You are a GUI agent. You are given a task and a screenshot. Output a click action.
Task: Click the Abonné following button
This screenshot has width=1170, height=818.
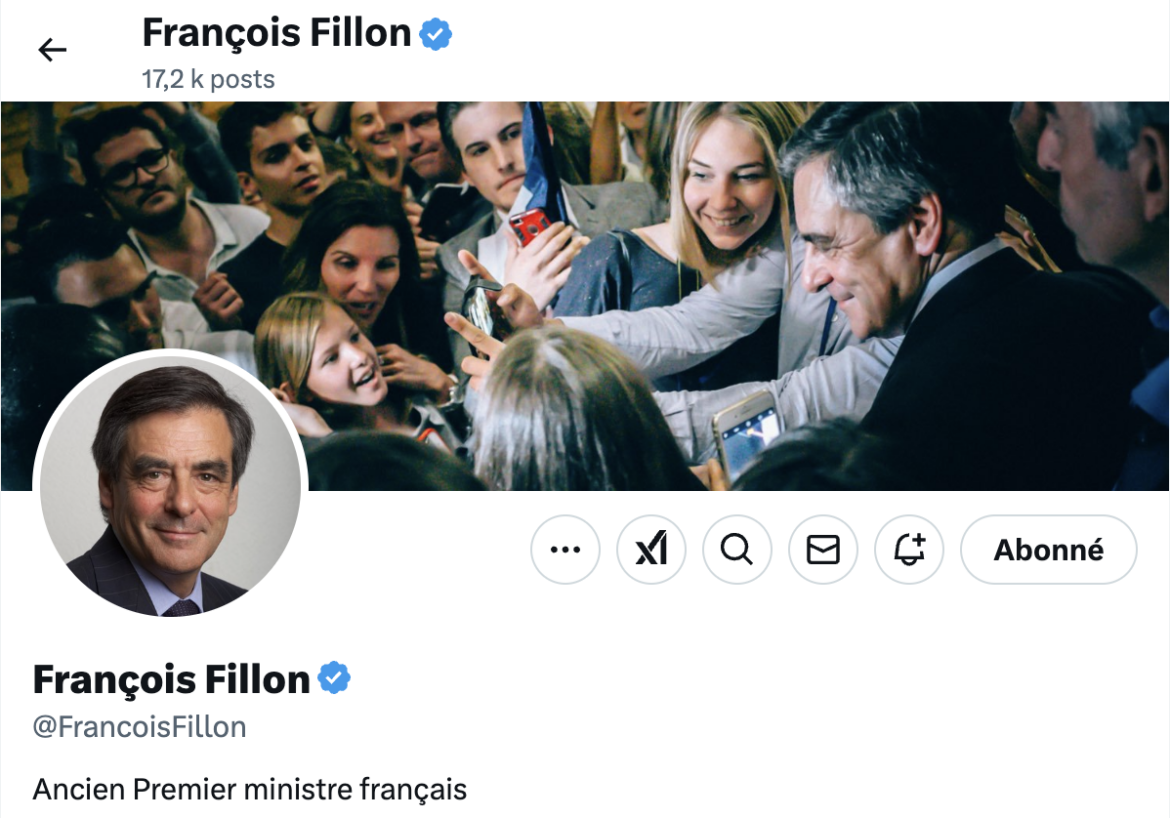click(x=1048, y=549)
